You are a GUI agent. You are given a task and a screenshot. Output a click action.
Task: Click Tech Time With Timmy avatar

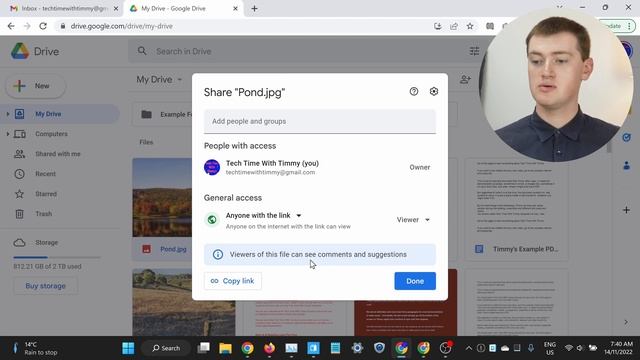(212, 167)
